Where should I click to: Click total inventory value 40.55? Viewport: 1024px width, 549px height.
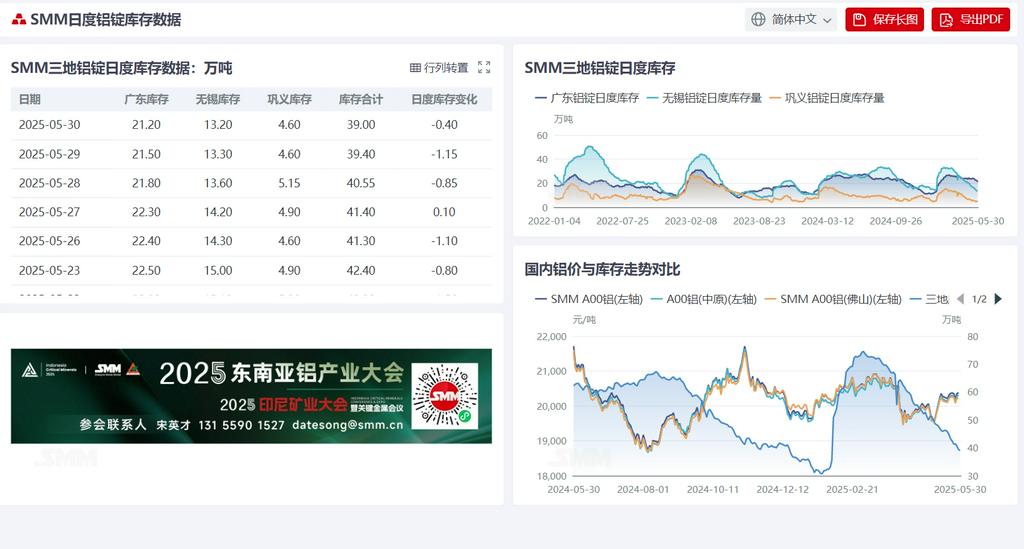[x=360, y=183]
